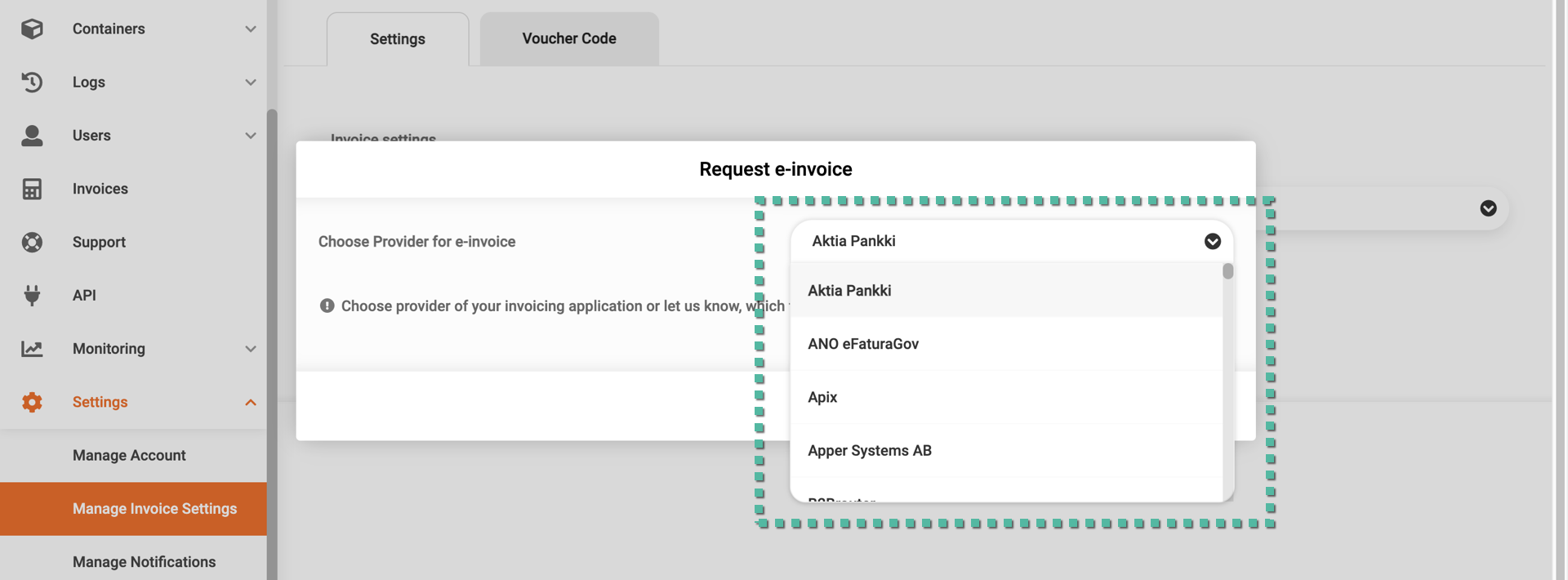The height and width of the screenshot is (580, 1568).
Task: Open Manage Account settings page
Action: click(129, 455)
